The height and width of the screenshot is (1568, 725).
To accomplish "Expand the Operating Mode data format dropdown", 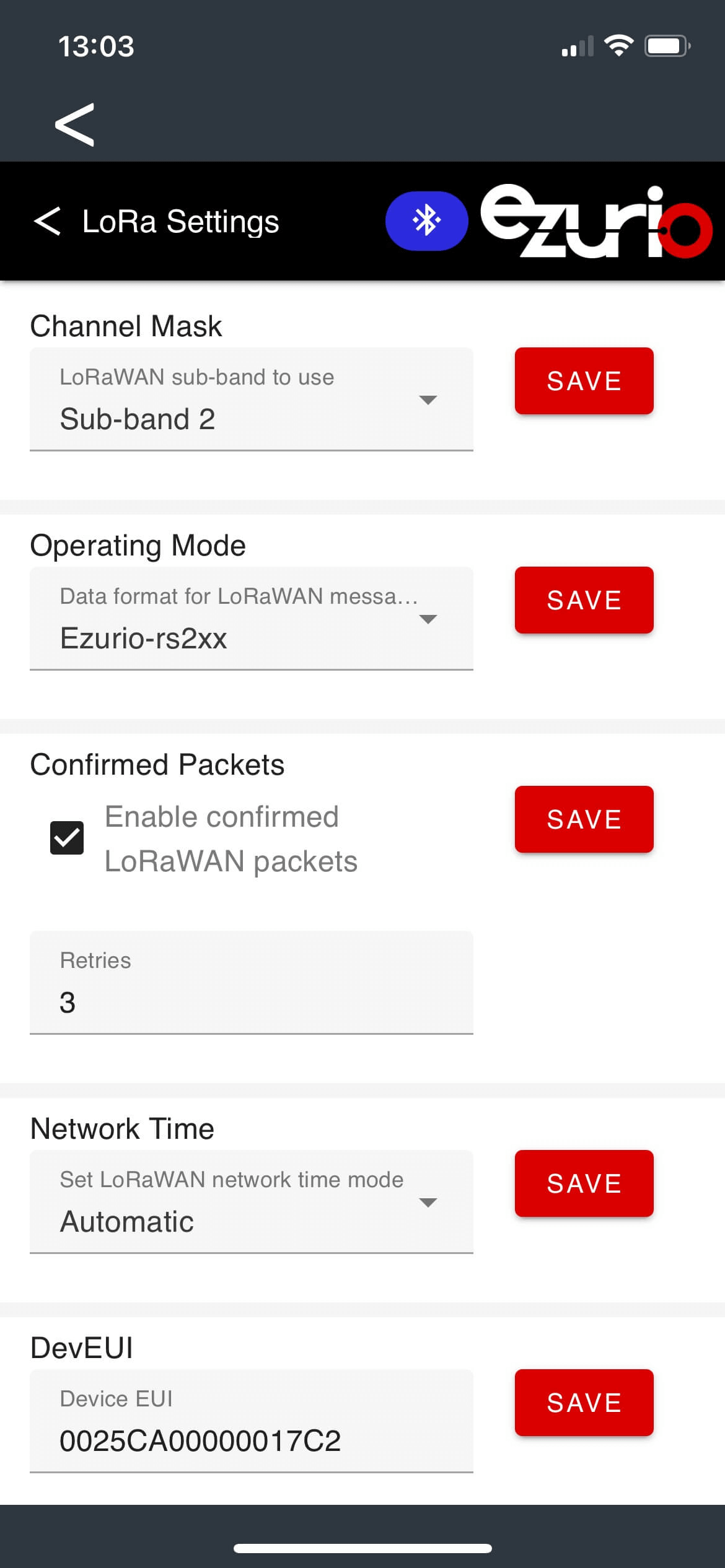I will pos(251,619).
